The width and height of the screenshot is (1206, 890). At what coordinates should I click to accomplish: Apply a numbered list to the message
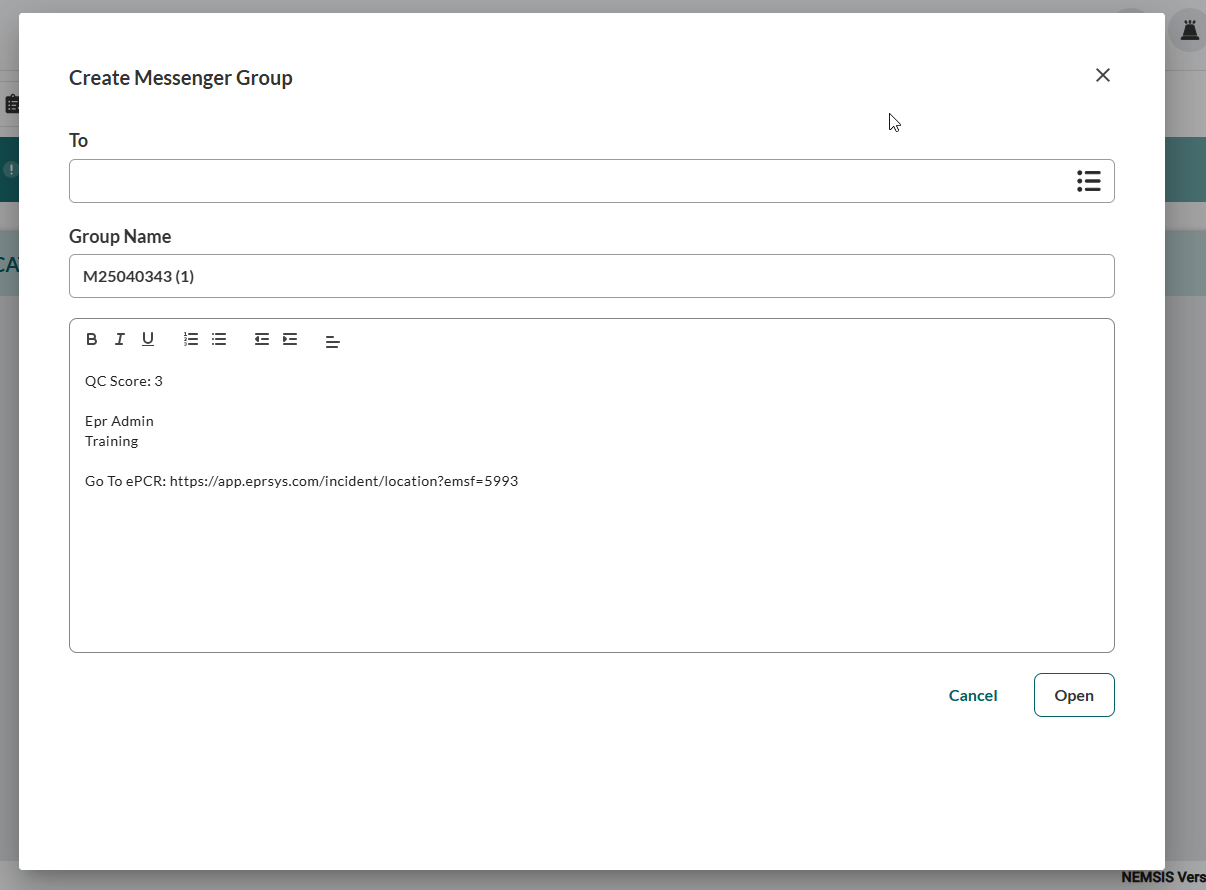coord(191,339)
